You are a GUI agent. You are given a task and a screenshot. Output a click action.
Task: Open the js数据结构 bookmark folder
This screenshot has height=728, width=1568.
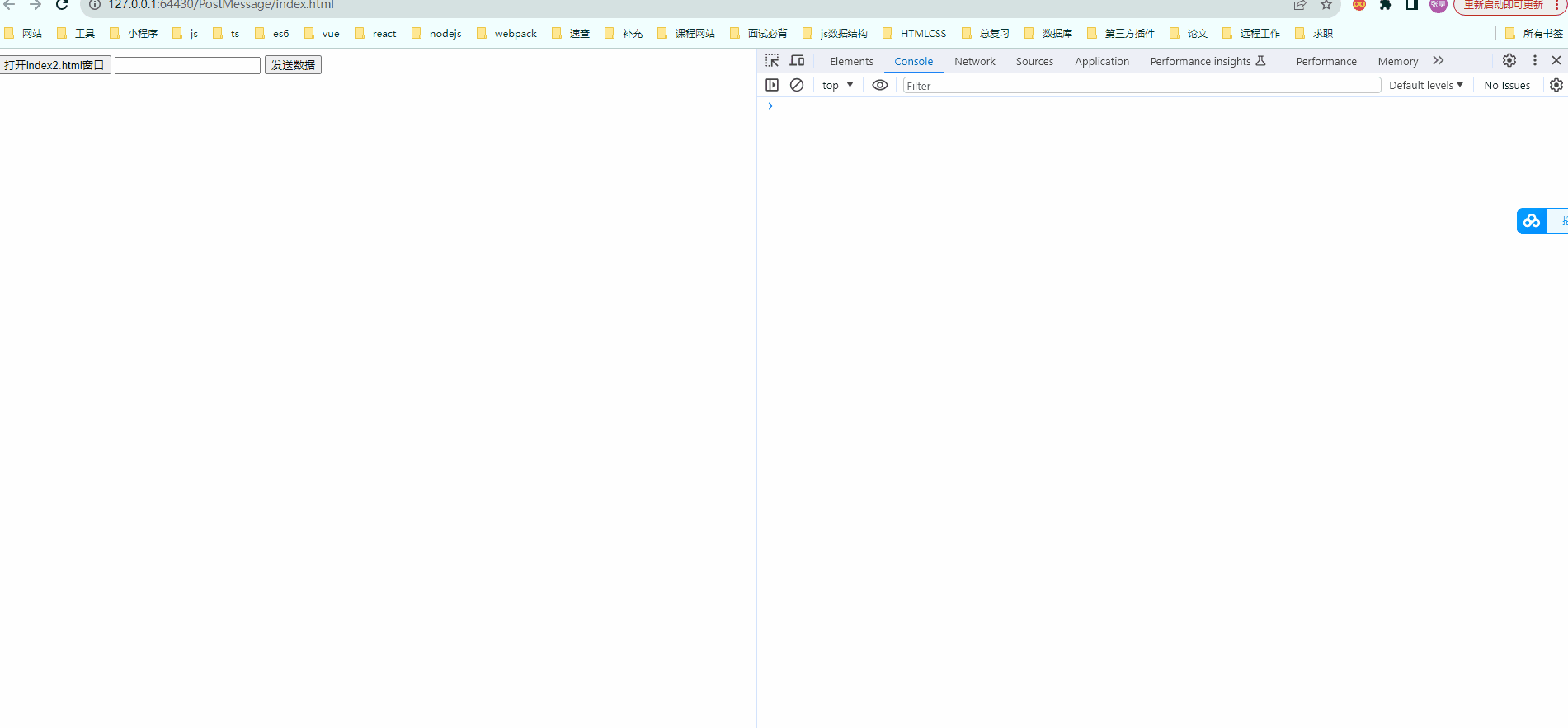[835, 34]
